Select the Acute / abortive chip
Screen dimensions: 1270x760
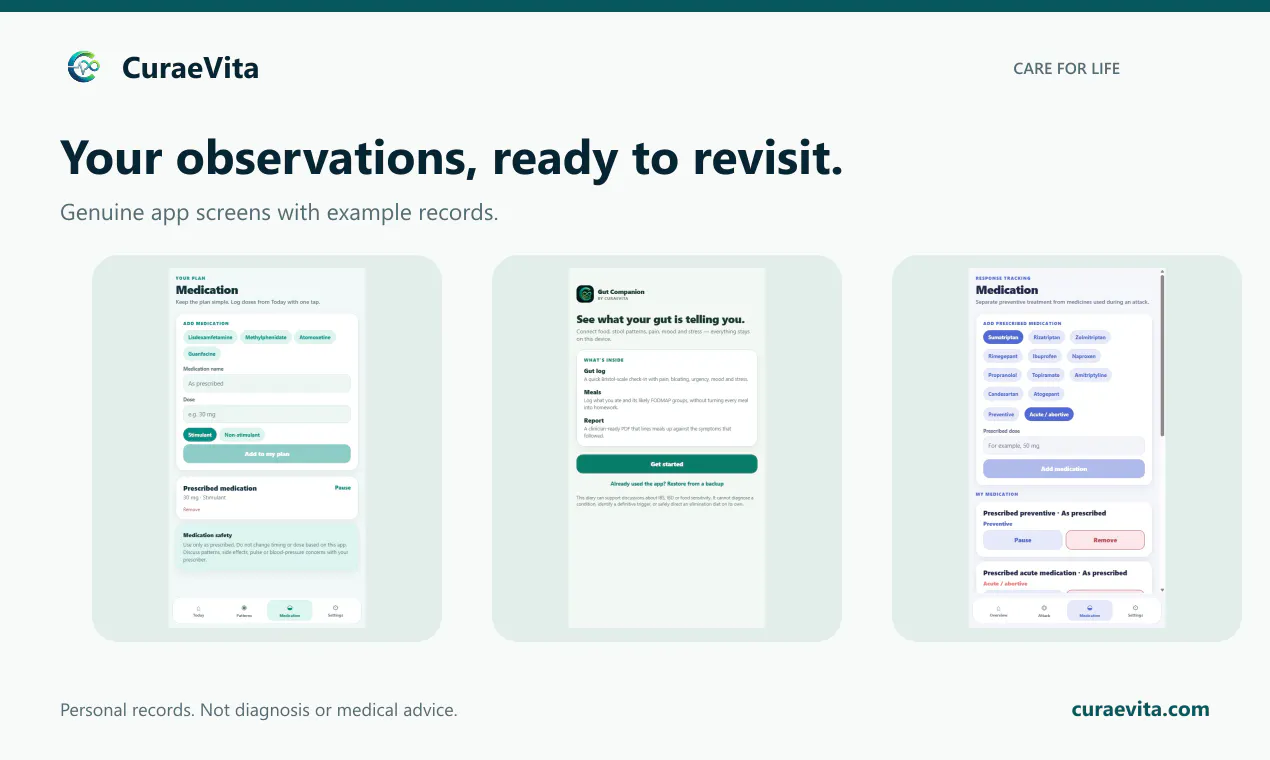(x=1048, y=414)
